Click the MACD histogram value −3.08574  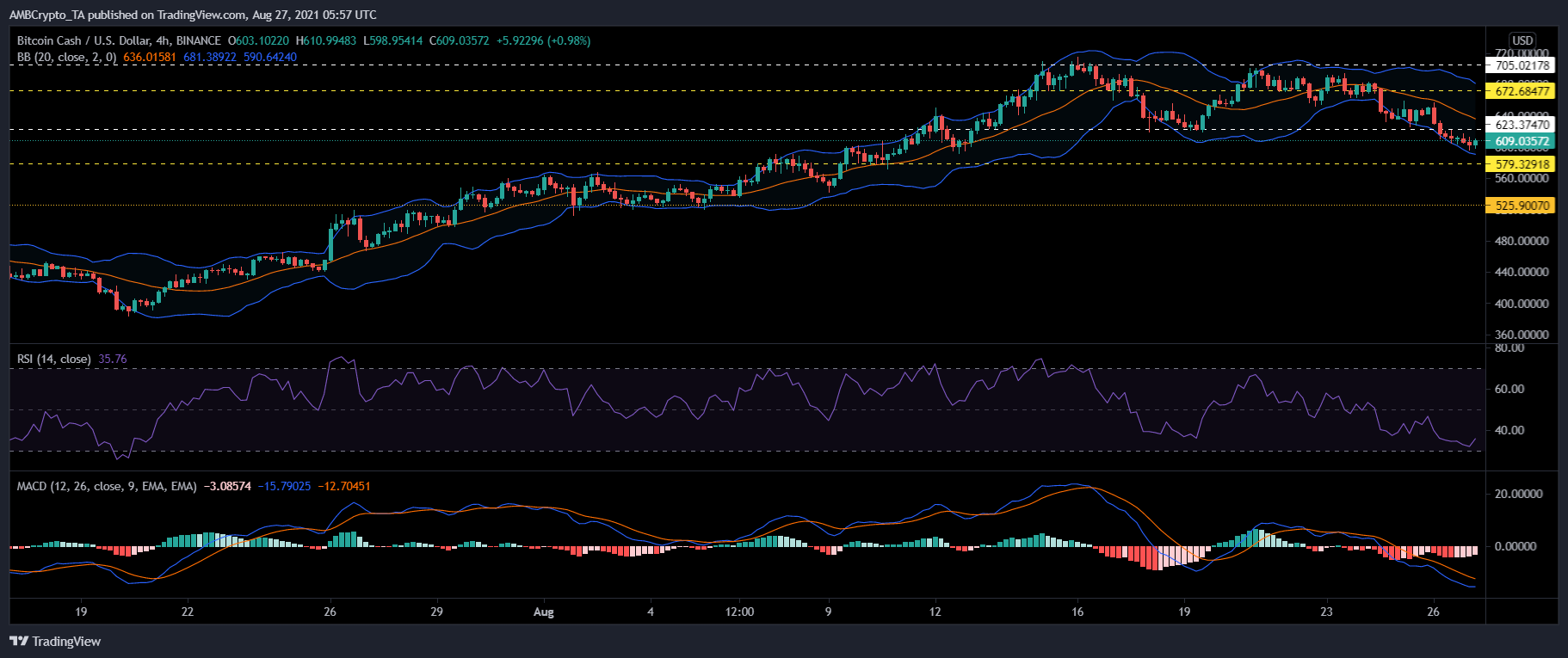click(227, 486)
